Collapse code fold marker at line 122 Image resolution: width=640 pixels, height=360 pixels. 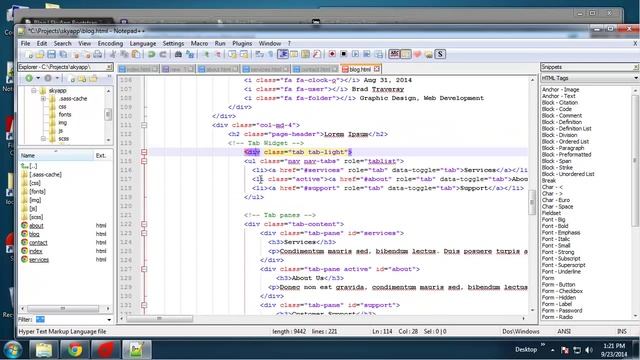[144, 224]
